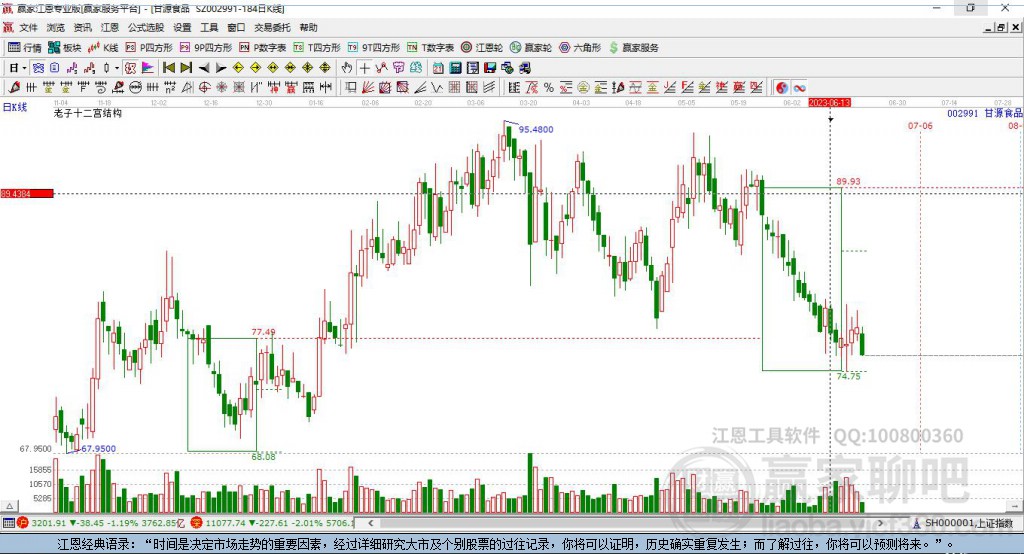1024x554 pixels.
Task: Jump to first bar icon
Action: 169,68
